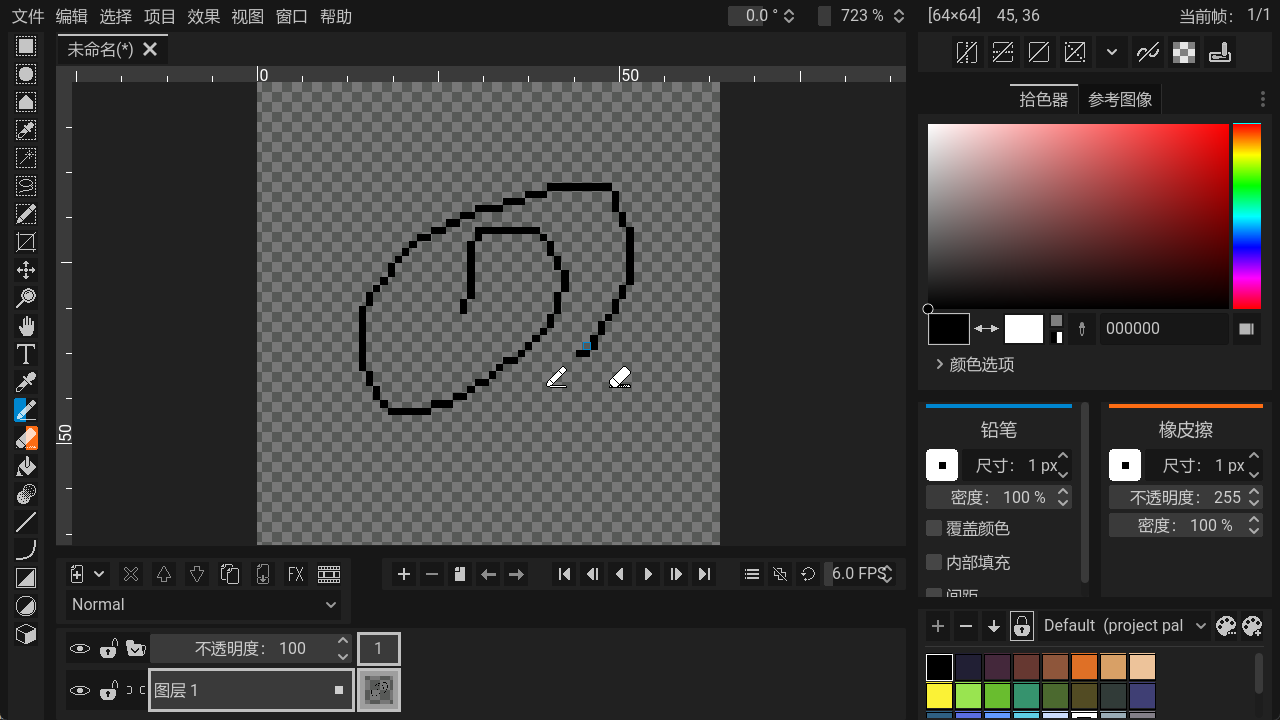The height and width of the screenshot is (720, 1280).
Task: Add a new animation frame
Action: [404, 574]
